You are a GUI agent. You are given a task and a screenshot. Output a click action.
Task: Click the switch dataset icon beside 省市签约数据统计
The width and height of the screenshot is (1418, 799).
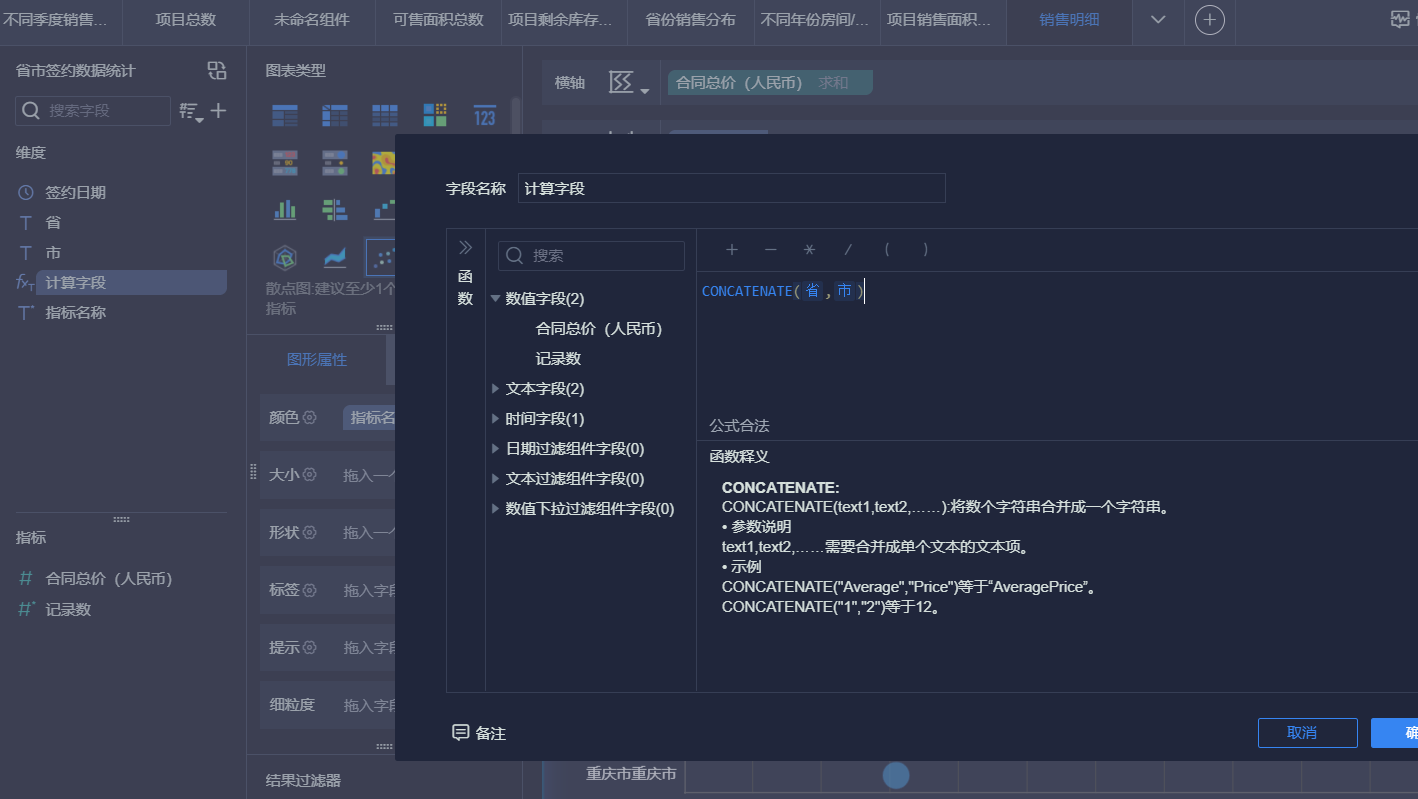217,70
